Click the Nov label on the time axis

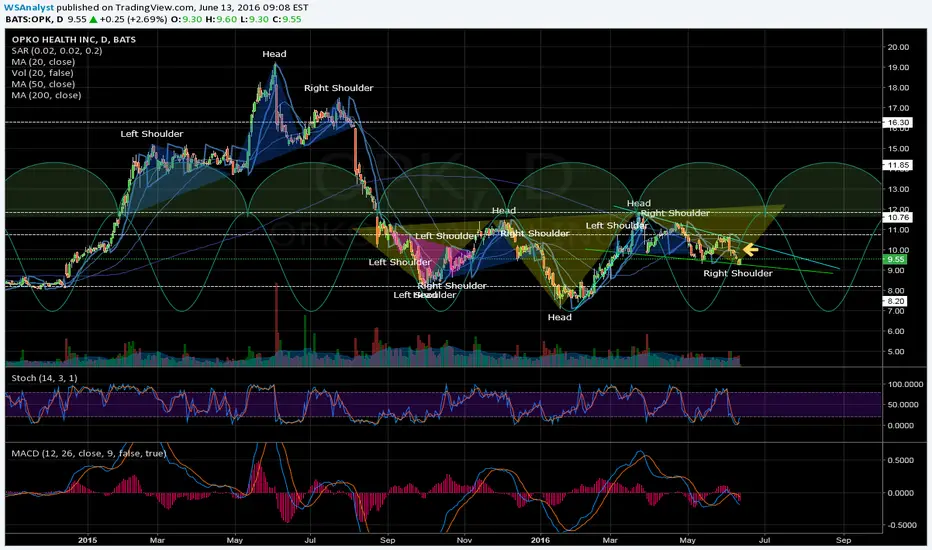tap(464, 540)
